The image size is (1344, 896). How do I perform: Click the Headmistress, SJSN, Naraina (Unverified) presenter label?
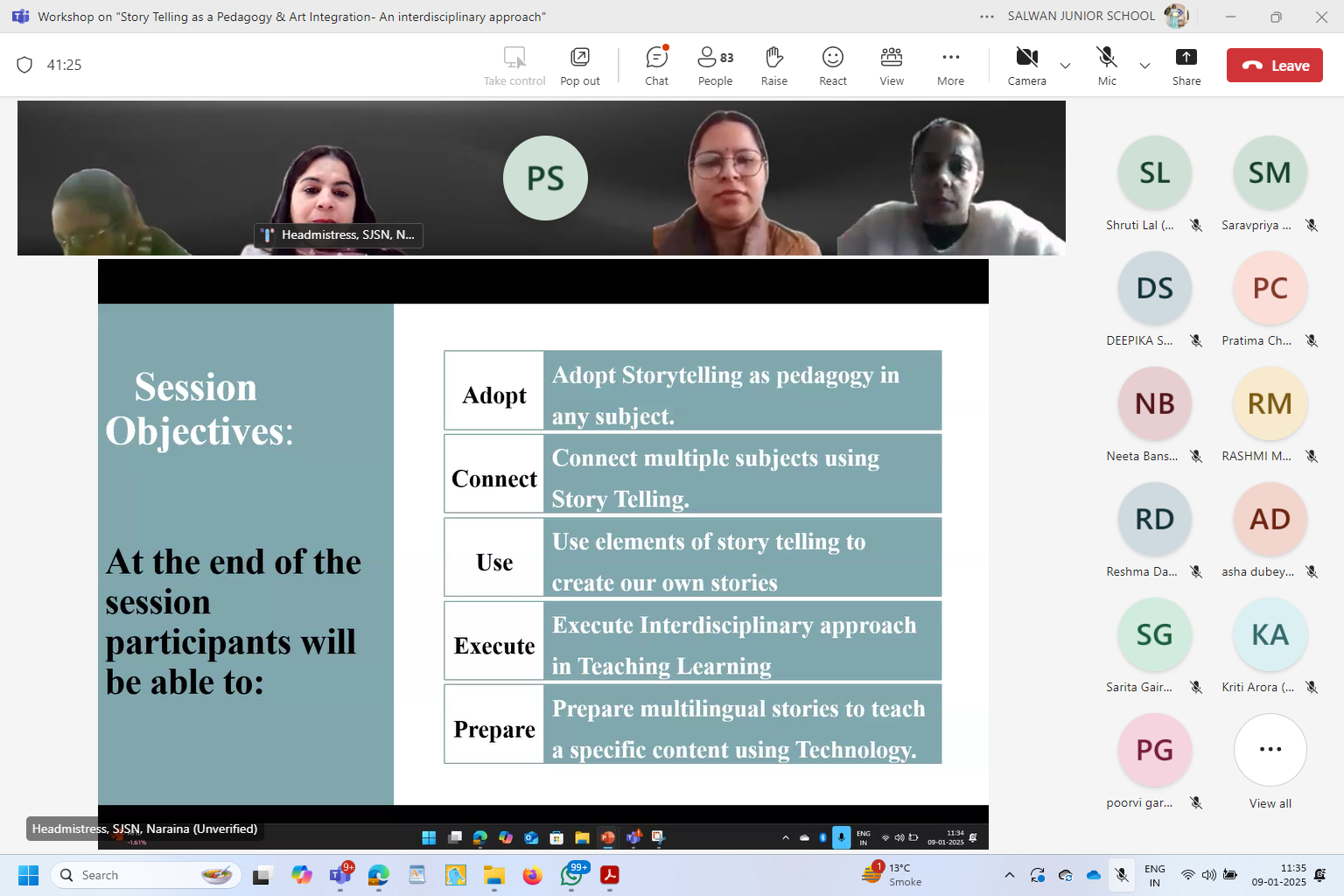[145, 829]
